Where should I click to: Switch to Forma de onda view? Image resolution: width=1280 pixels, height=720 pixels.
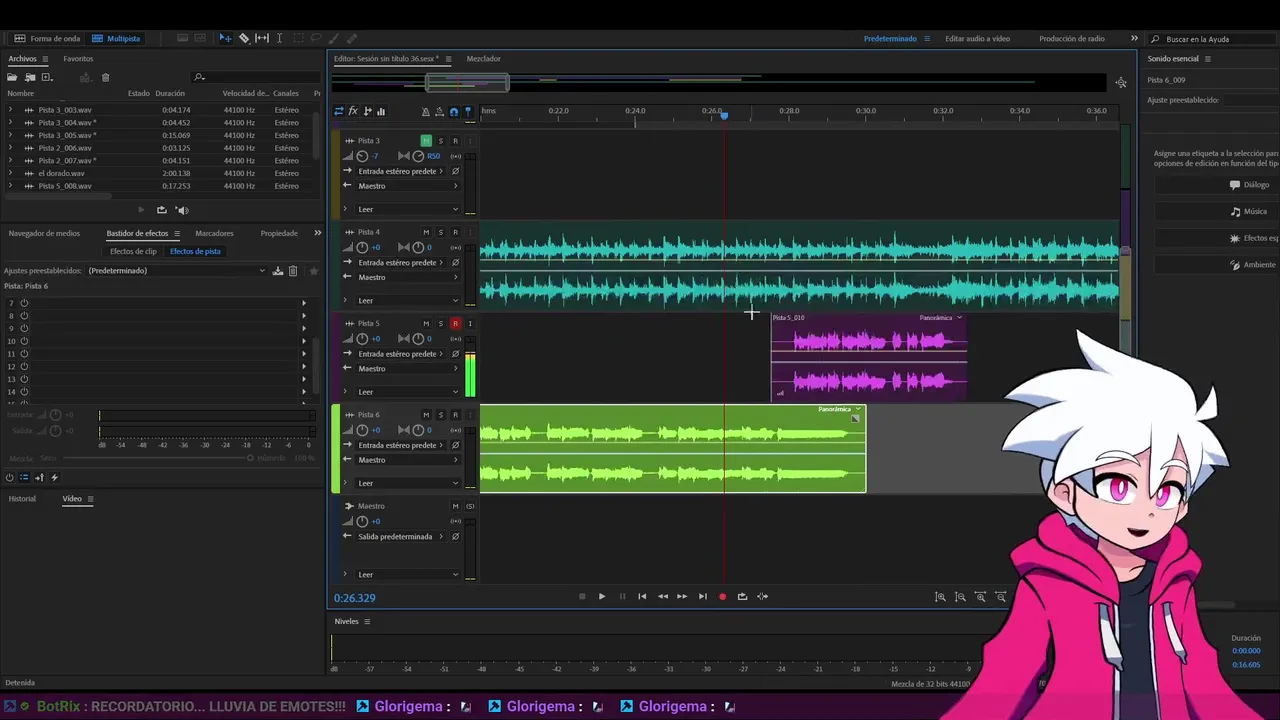pos(47,39)
